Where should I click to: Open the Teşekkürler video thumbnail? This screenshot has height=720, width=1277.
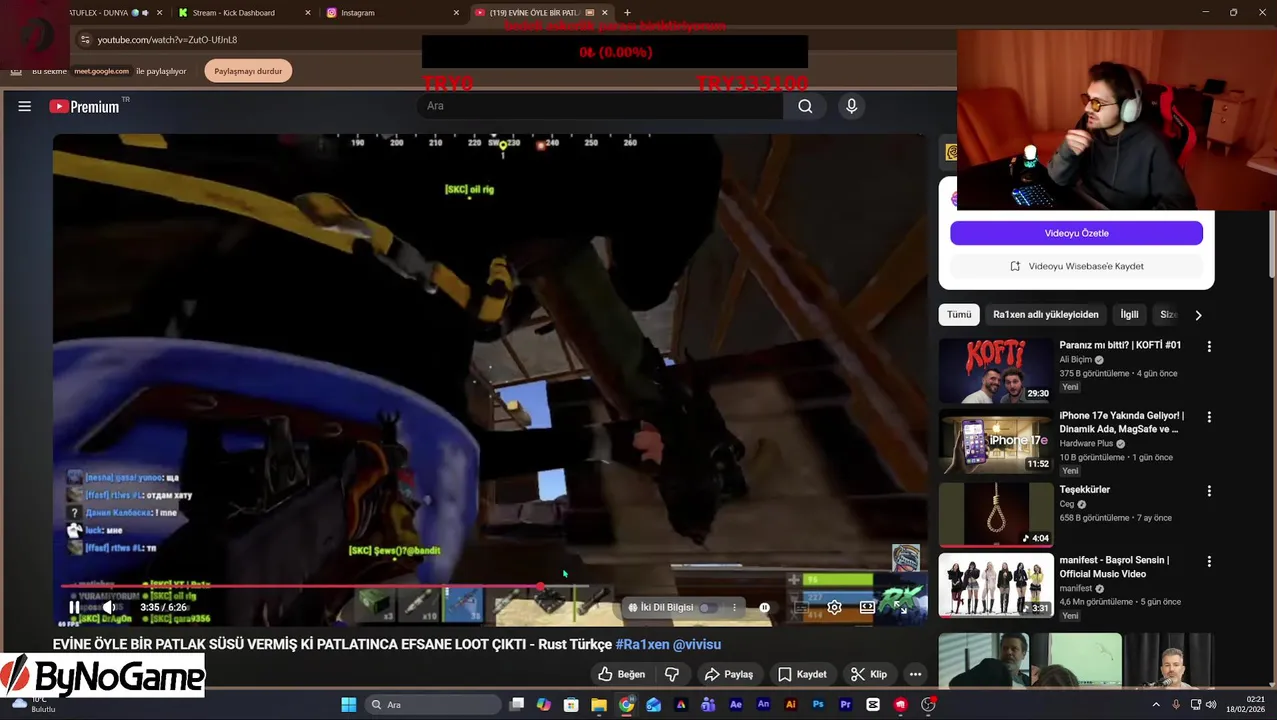coord(996,515)
